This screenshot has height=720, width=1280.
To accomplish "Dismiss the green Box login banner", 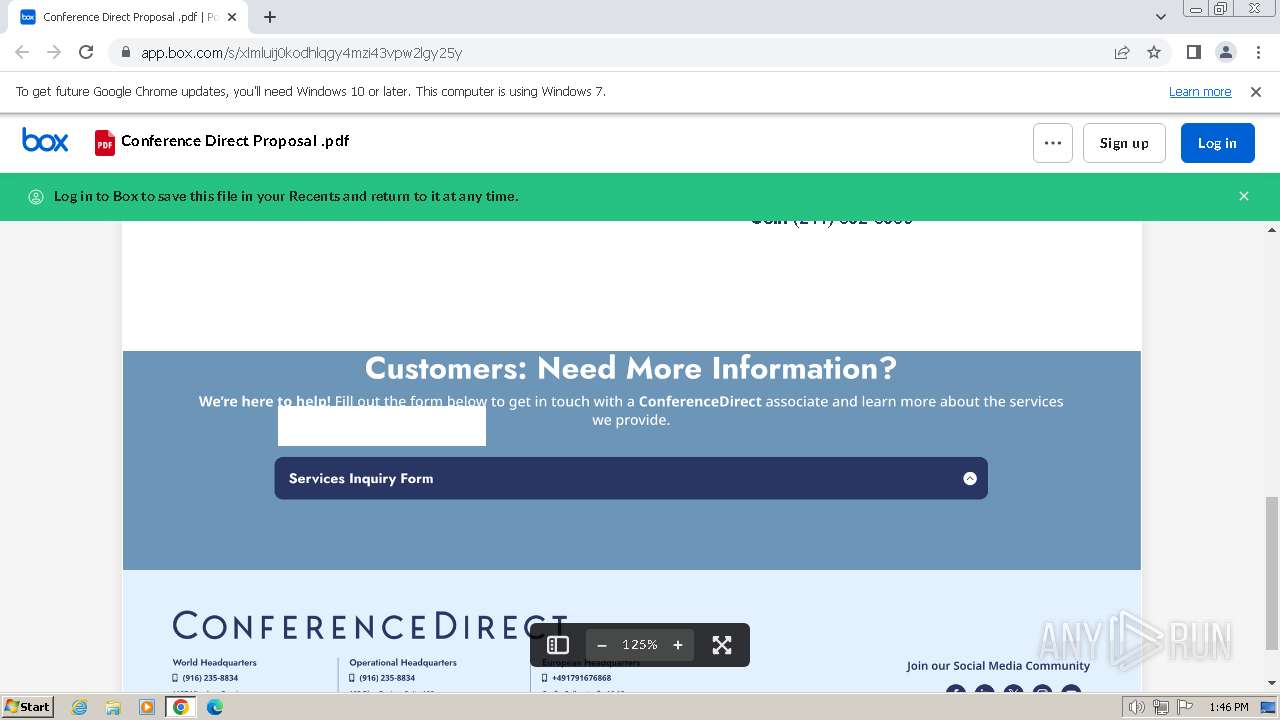I will click(x=1244, y=196).
